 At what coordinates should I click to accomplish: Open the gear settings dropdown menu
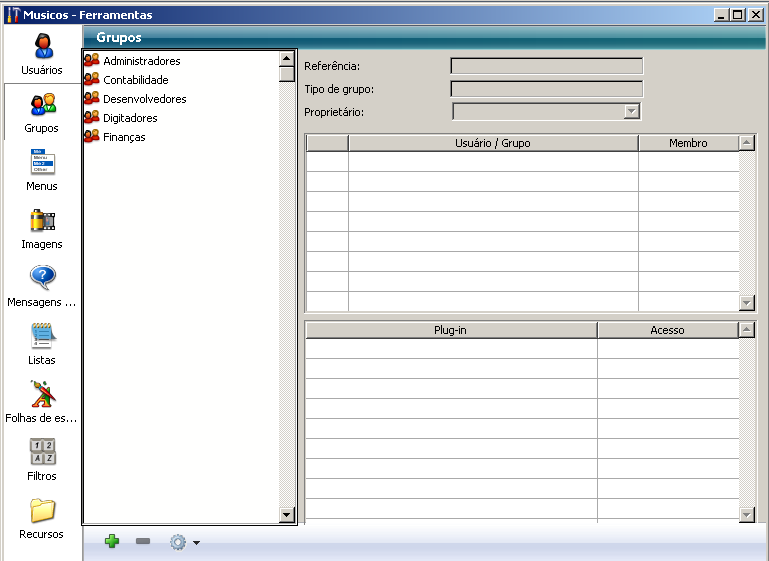184,542
